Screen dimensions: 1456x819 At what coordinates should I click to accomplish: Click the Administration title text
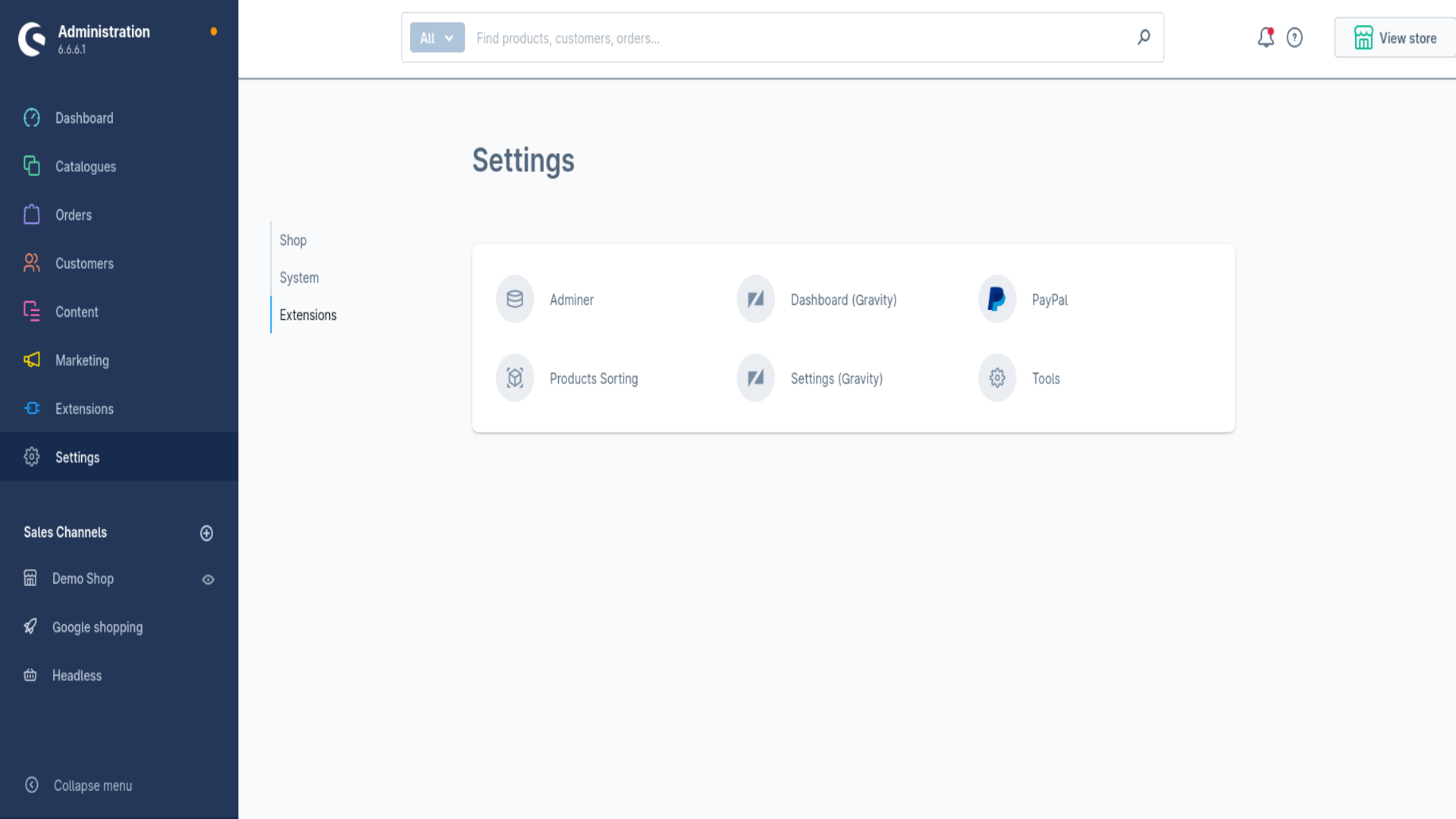pos(104,32)
